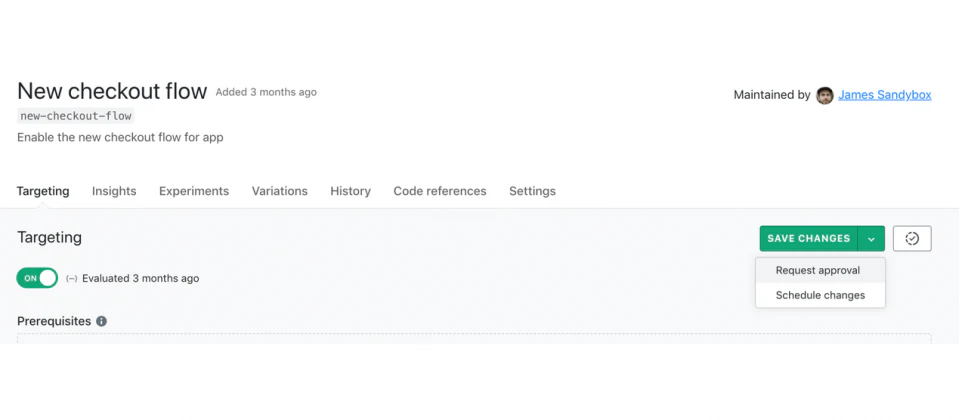959x420 pixels.
Task: Click the evaluation status icon beside Evaluated
Action: (72, 279)
